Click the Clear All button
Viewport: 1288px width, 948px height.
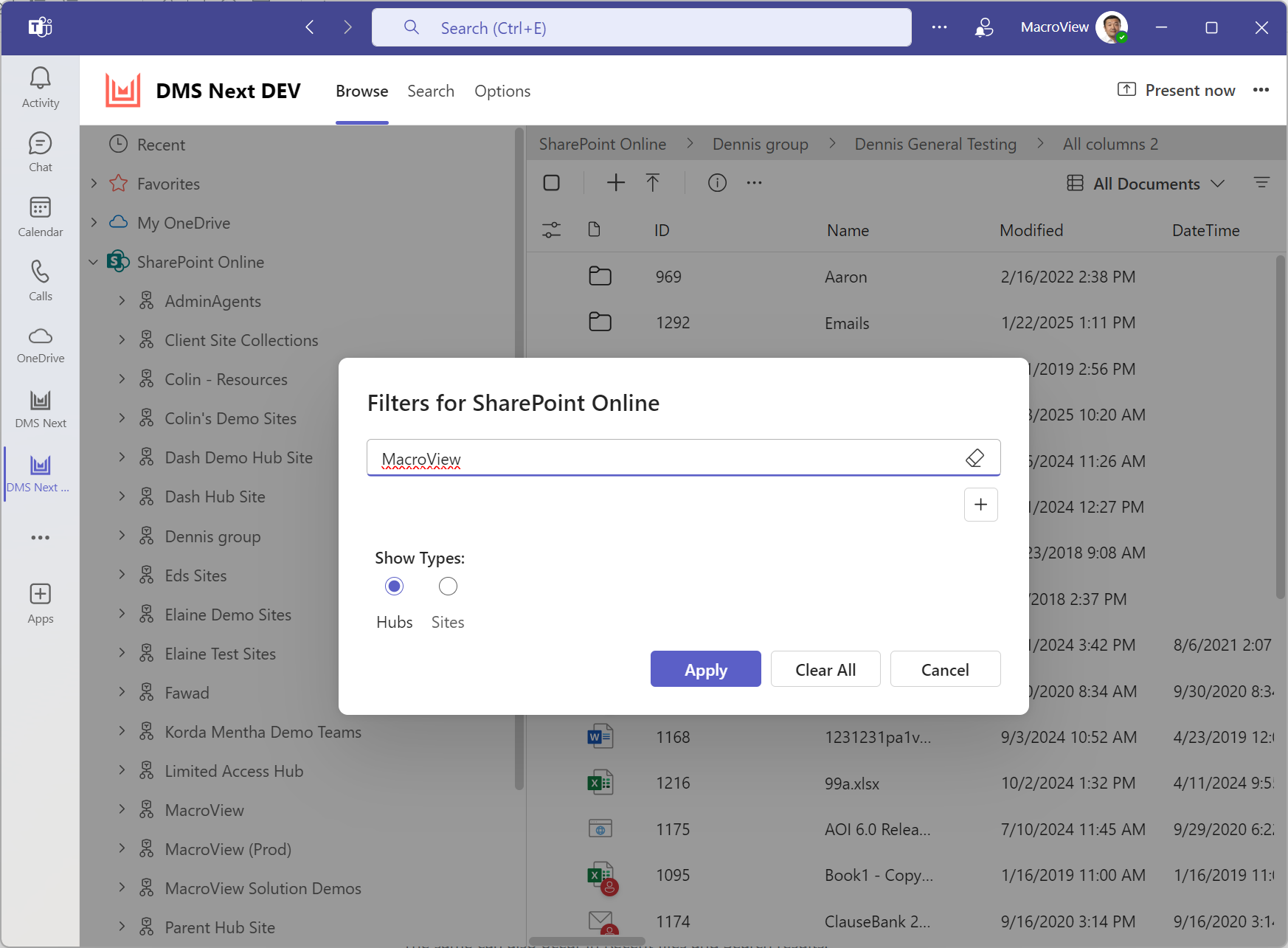point(825,669)
